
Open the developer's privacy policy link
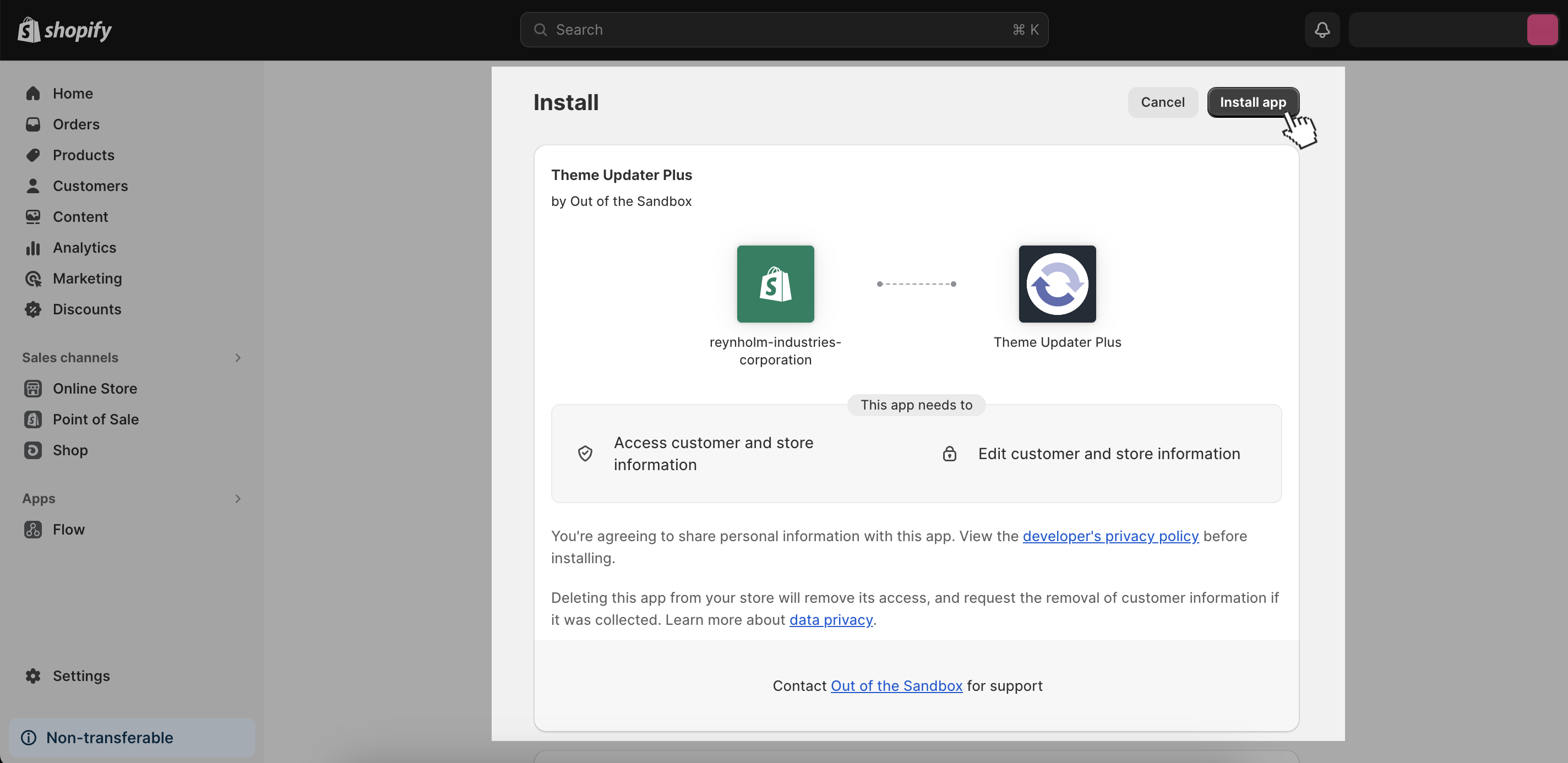pos(1109,536)
